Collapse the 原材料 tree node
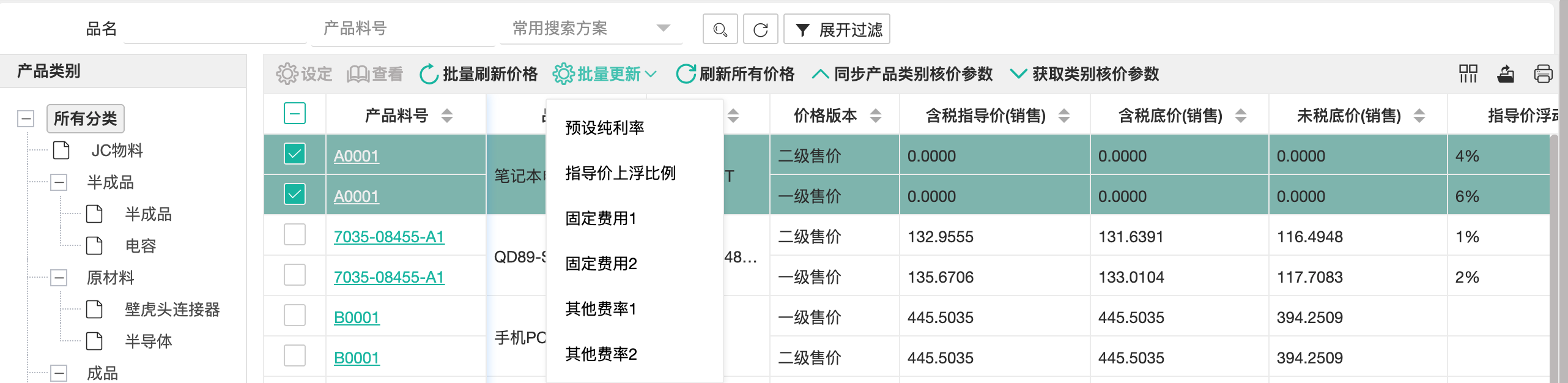This screenshot has height=383, width=1568. click(x=59, y=278)
